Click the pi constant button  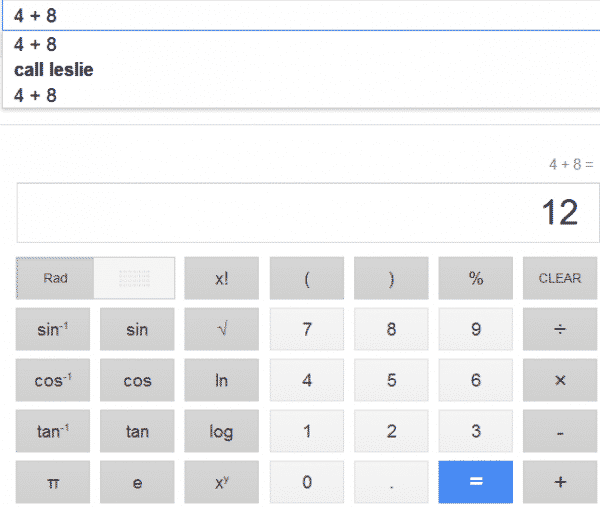(x=52, y=482)
